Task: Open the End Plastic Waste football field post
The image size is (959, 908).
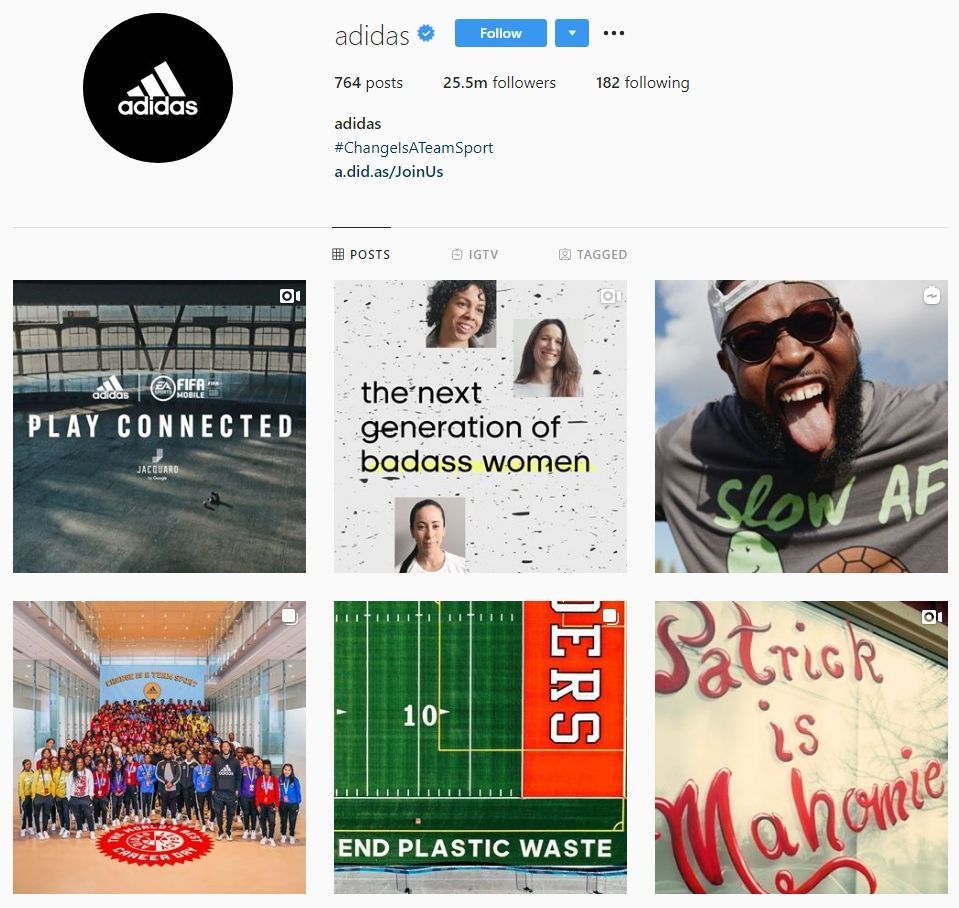Action: point(480,747)
